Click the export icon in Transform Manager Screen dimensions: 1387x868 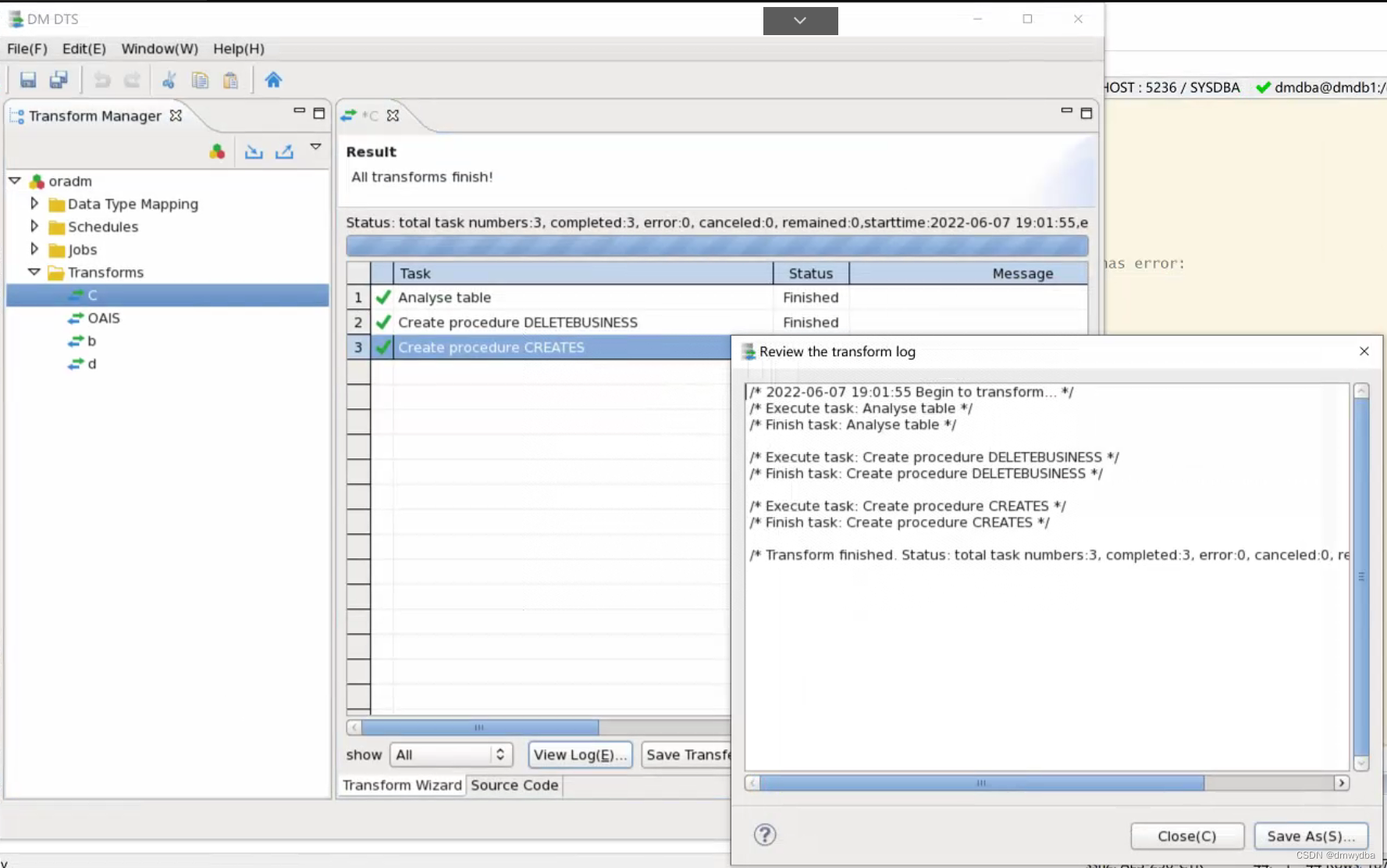pyautogui.click(x=284, y=151)
